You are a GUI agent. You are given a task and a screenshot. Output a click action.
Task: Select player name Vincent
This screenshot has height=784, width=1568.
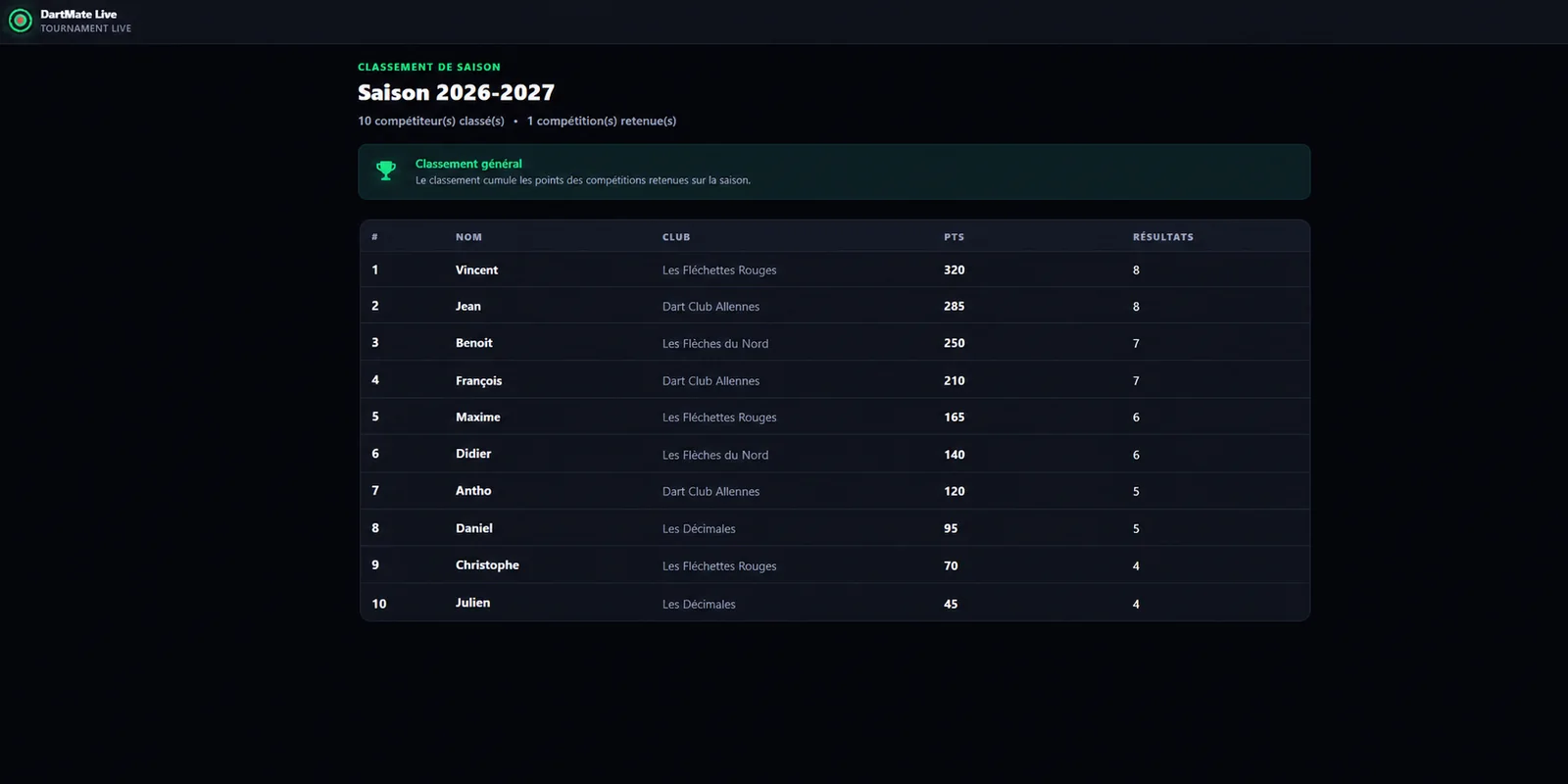point(476,270)
